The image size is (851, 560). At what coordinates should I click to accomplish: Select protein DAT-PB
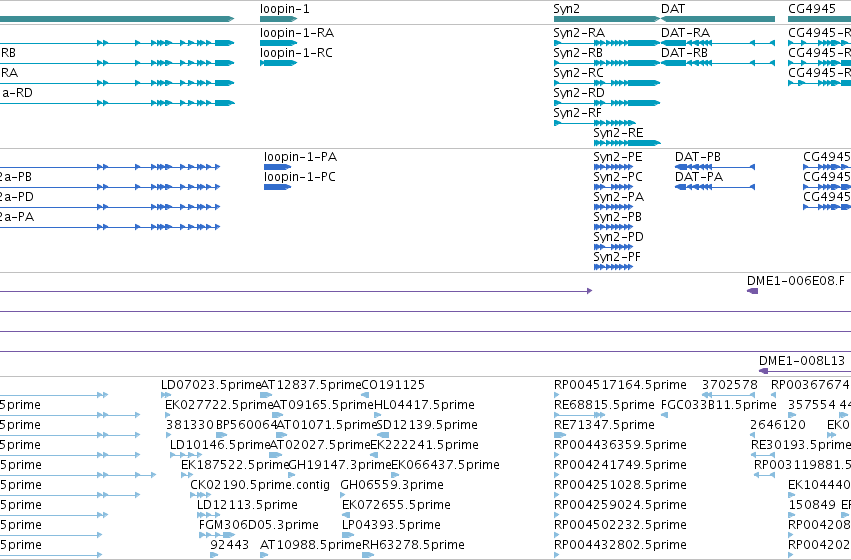(x=715, y=167)
